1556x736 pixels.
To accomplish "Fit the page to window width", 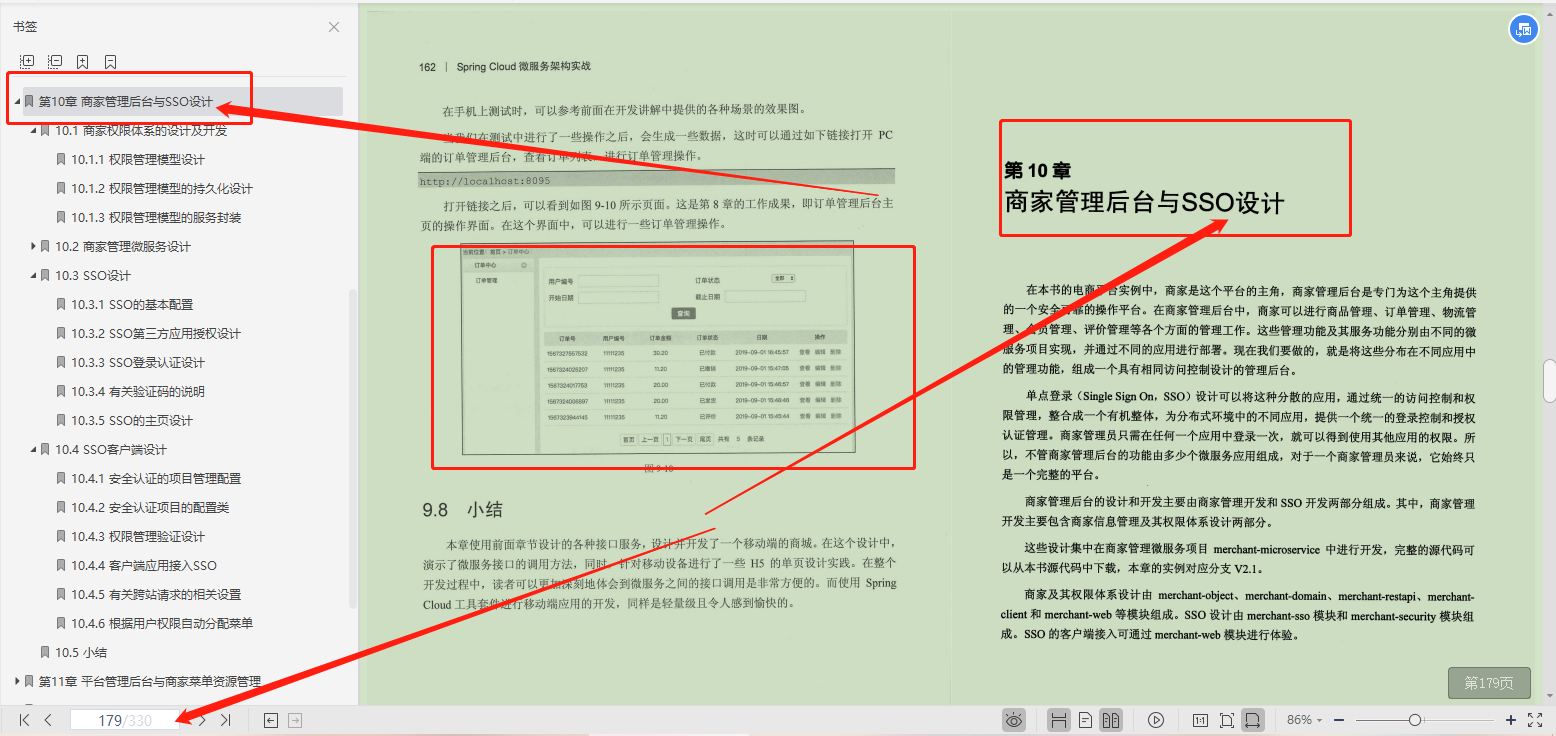I will click(1254, 720).
